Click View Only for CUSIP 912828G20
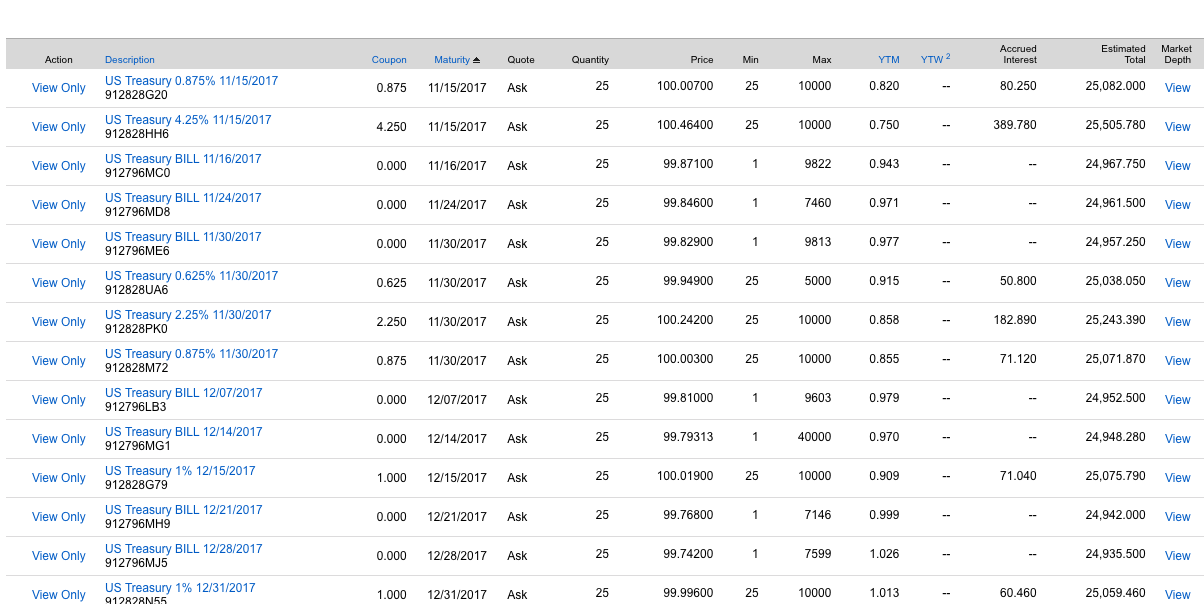 [x=59, y=88]
